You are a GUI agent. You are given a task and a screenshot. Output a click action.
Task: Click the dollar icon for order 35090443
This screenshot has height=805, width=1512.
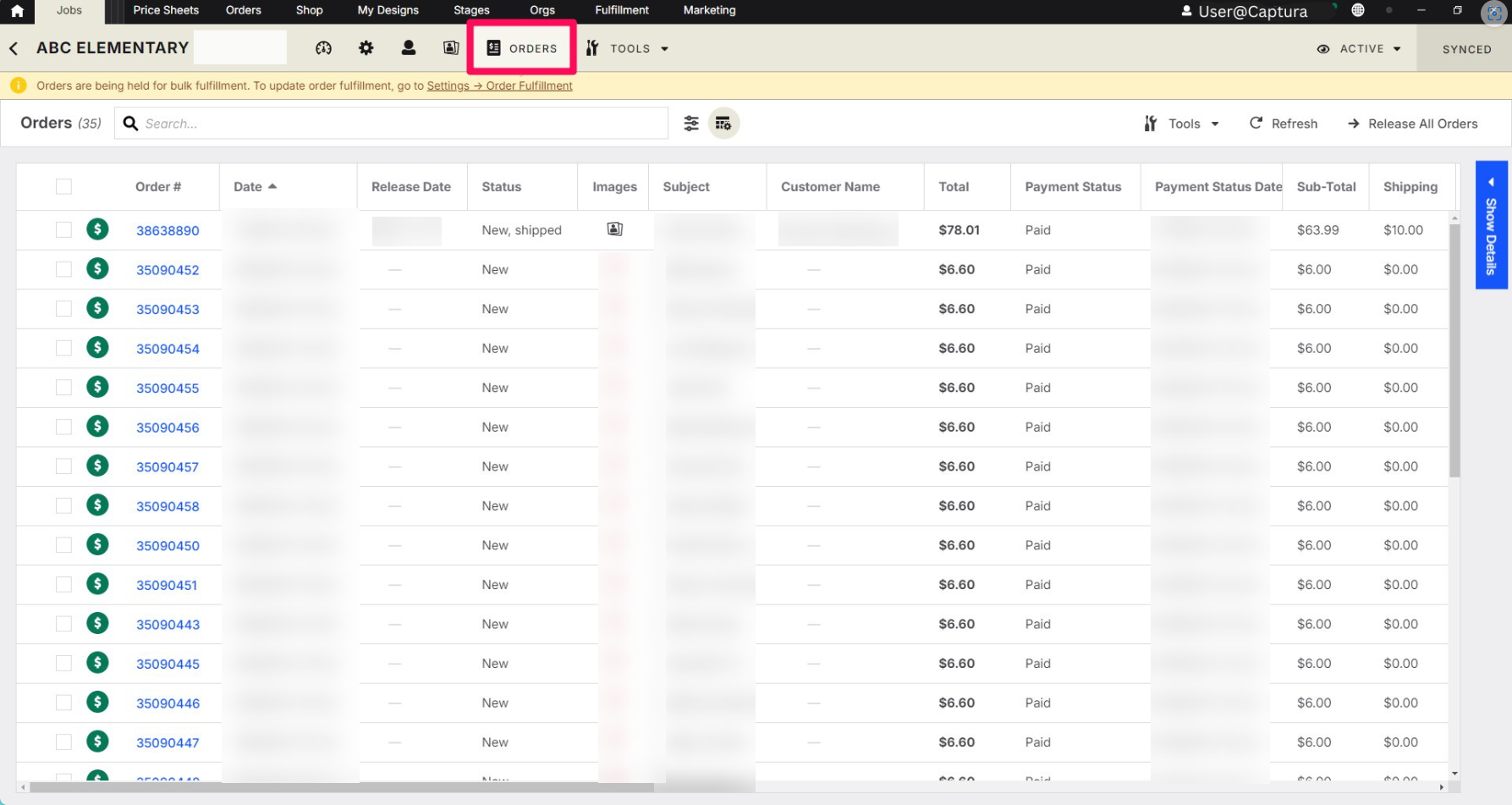click(97, 624)
